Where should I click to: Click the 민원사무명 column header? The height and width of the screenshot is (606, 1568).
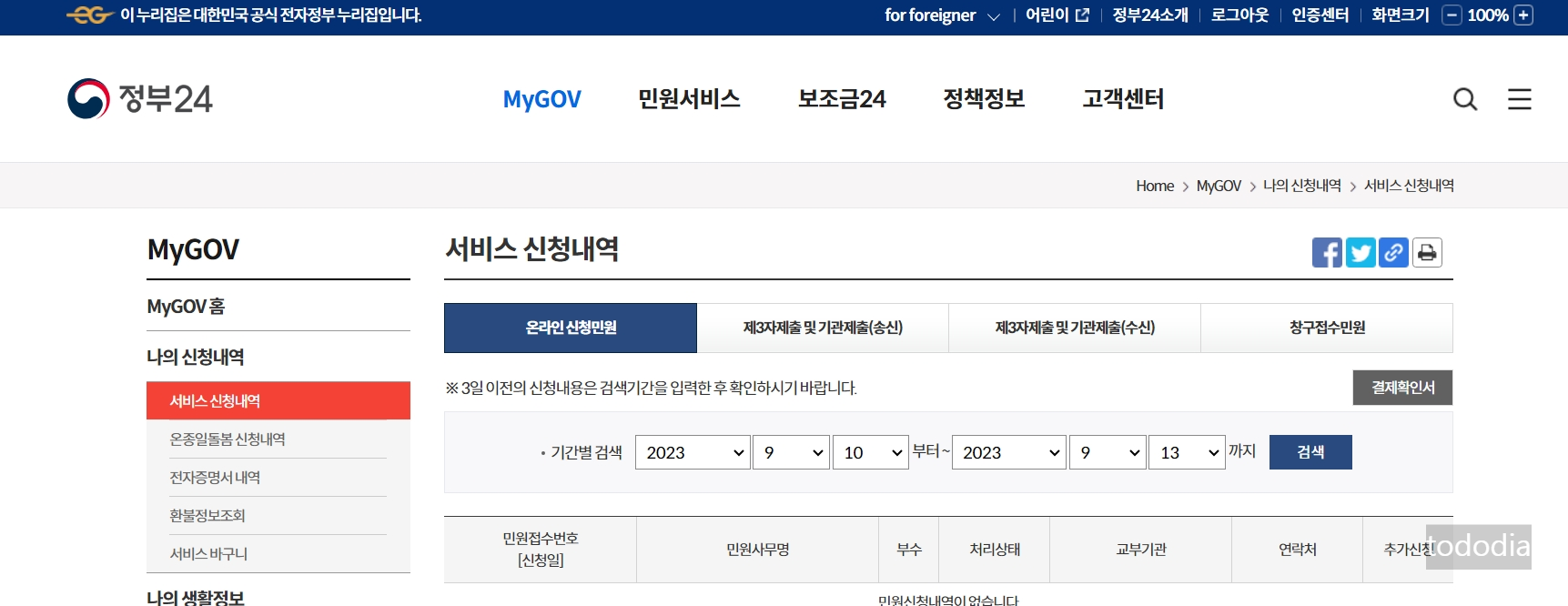click(x=757, y=550)
